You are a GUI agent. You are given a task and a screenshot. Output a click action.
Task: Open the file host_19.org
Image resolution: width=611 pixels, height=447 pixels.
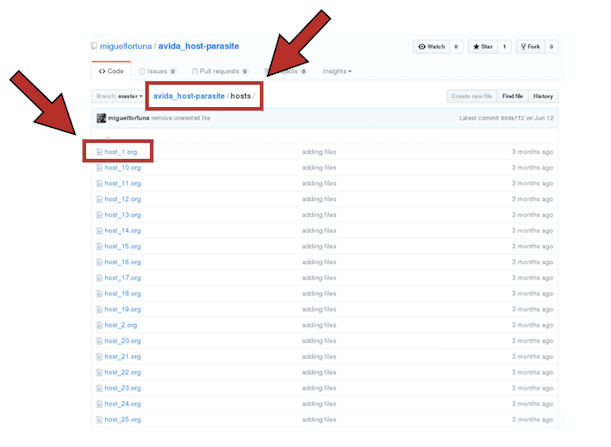(123, 309)
